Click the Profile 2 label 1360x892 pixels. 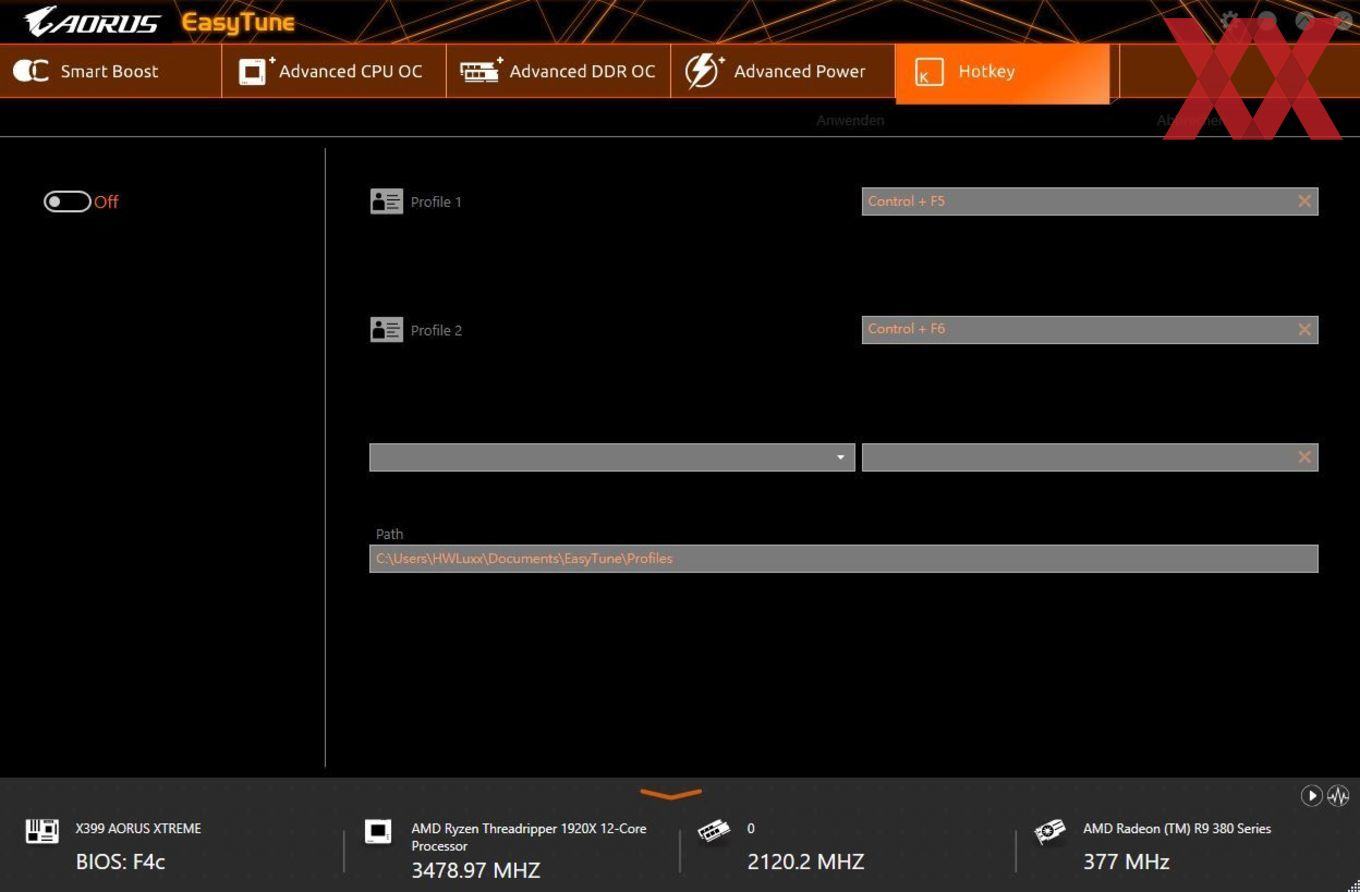tap(436, 330)
